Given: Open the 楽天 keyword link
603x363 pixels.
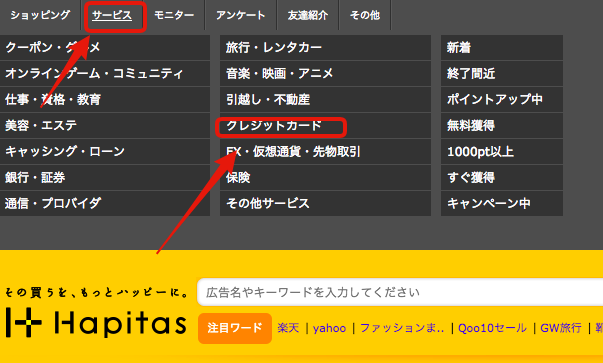Looking at the screenshot, I should 288,328.
